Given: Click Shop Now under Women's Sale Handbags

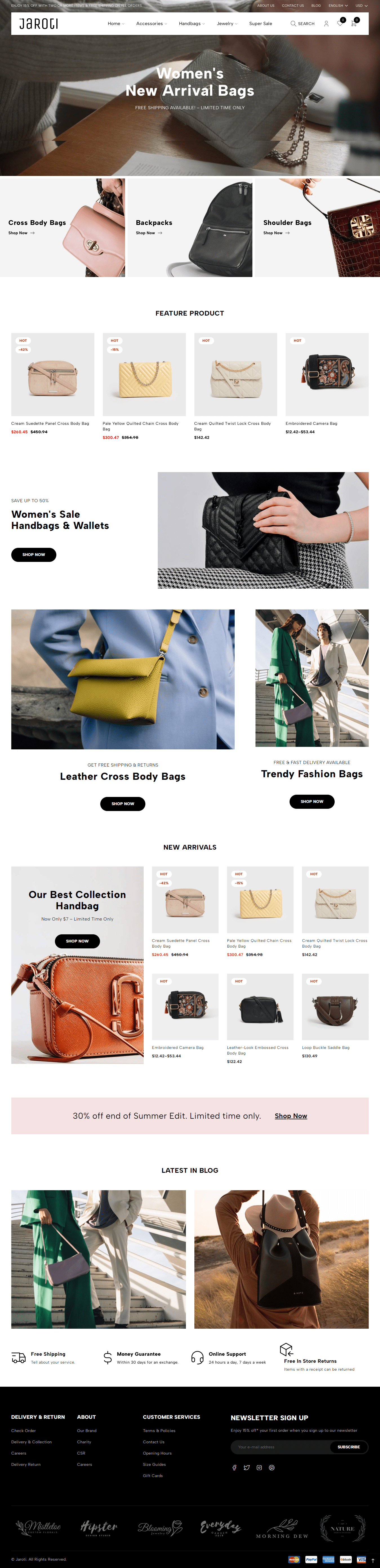Looking at the screenshot, I should click(x=34, y=555).
